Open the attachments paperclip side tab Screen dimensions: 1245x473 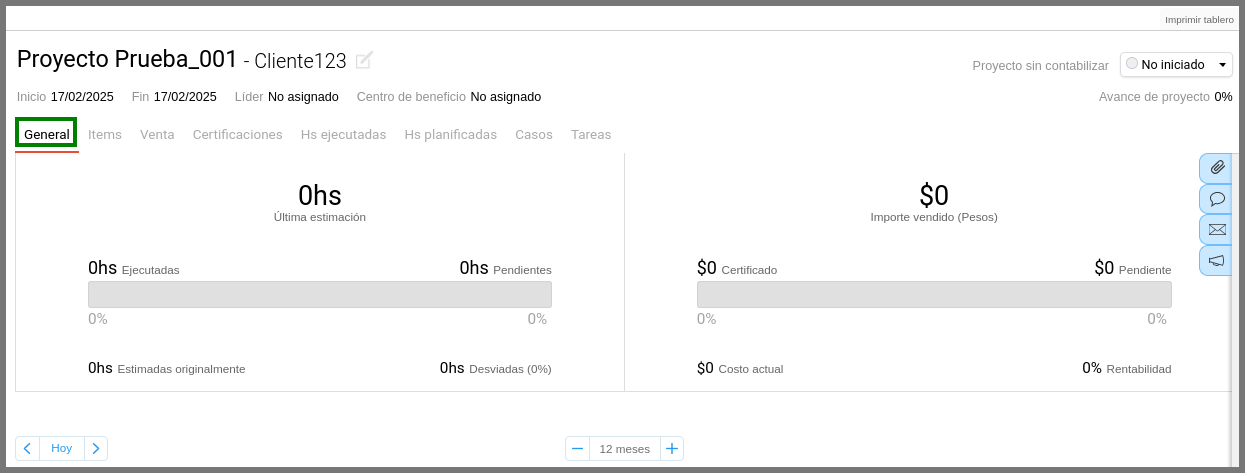point(1216,168)
